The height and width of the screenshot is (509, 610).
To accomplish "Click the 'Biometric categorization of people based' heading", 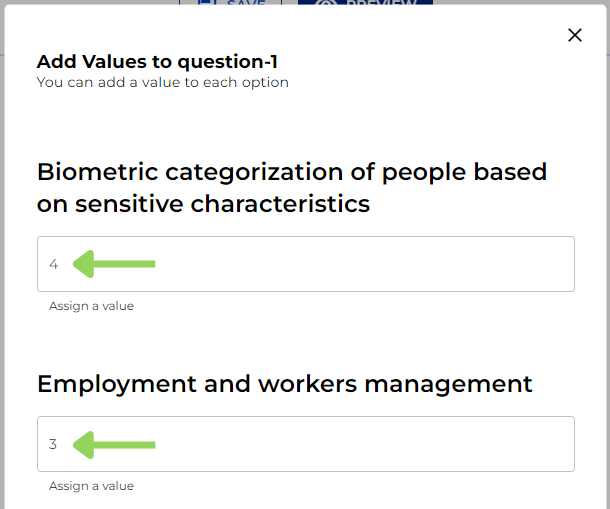I will point(291,172).
